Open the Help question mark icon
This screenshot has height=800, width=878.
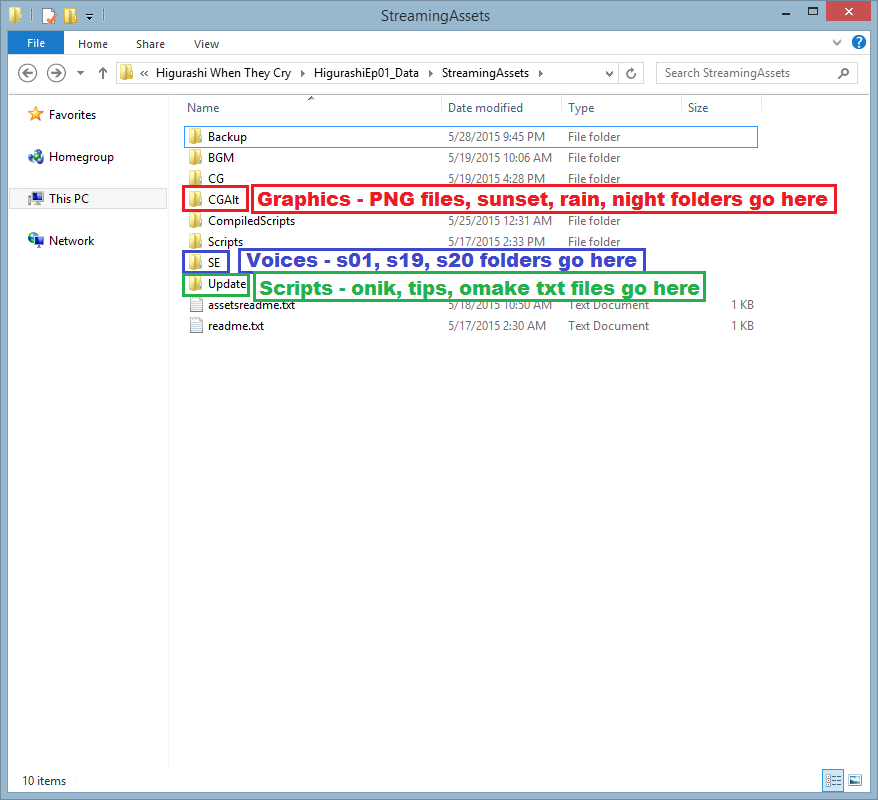[858, 43]
